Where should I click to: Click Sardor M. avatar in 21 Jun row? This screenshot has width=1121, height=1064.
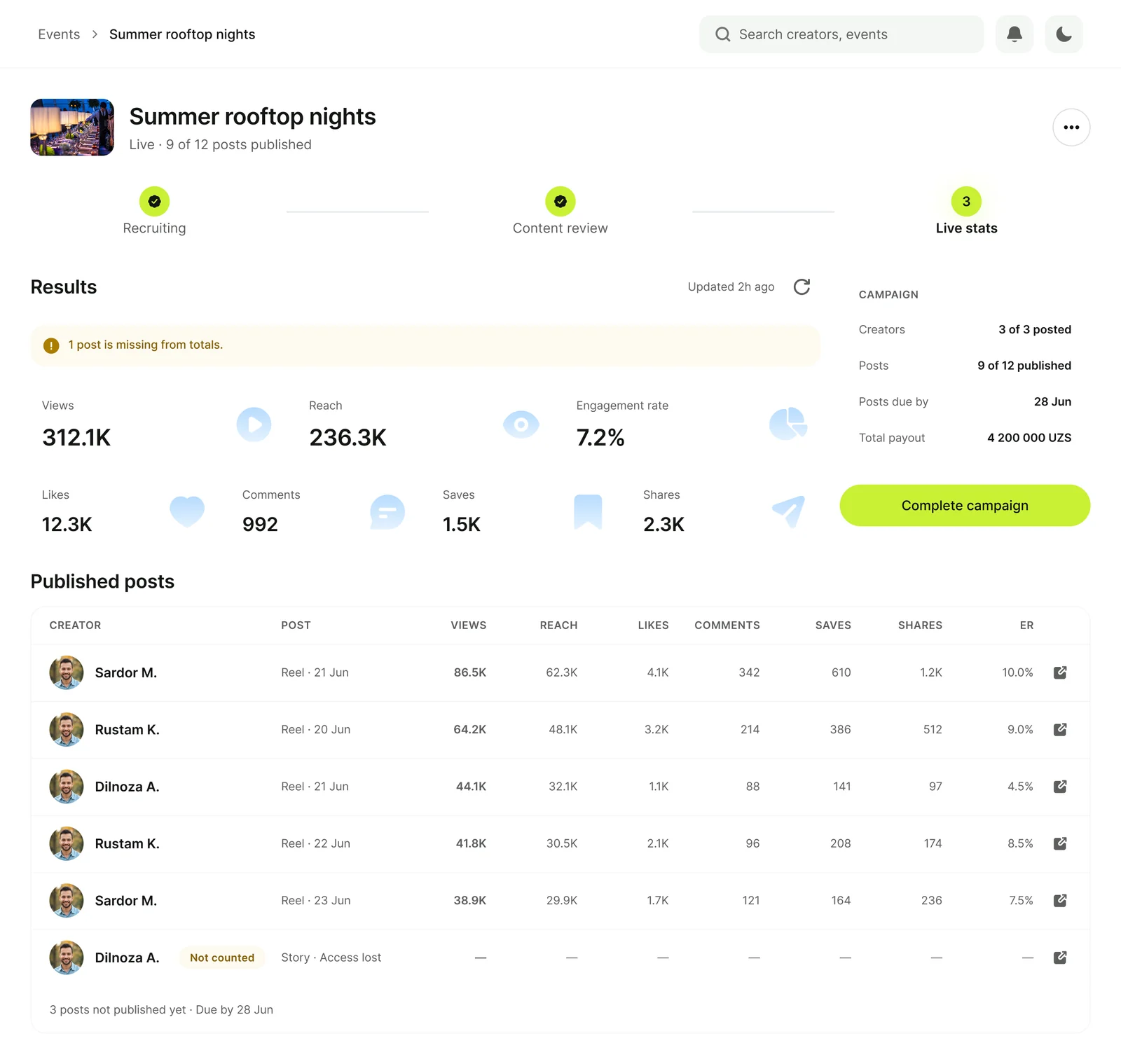[x=67, y=672]
